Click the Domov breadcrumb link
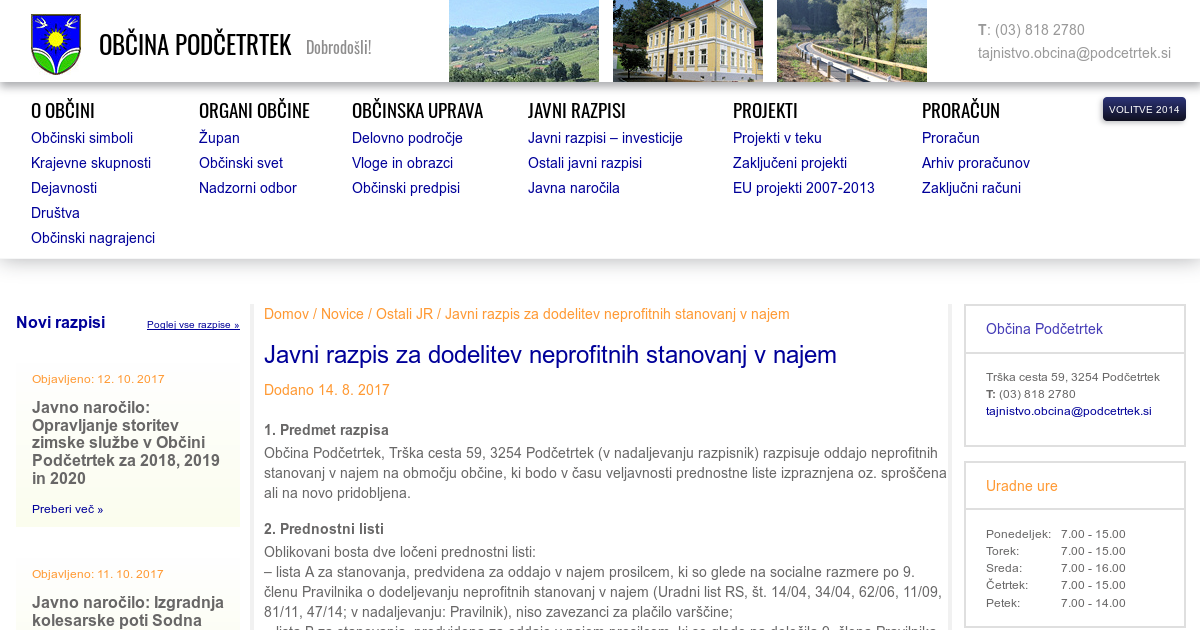The height and width of the screenshot is (630, 1200). (x=286, y=314)
